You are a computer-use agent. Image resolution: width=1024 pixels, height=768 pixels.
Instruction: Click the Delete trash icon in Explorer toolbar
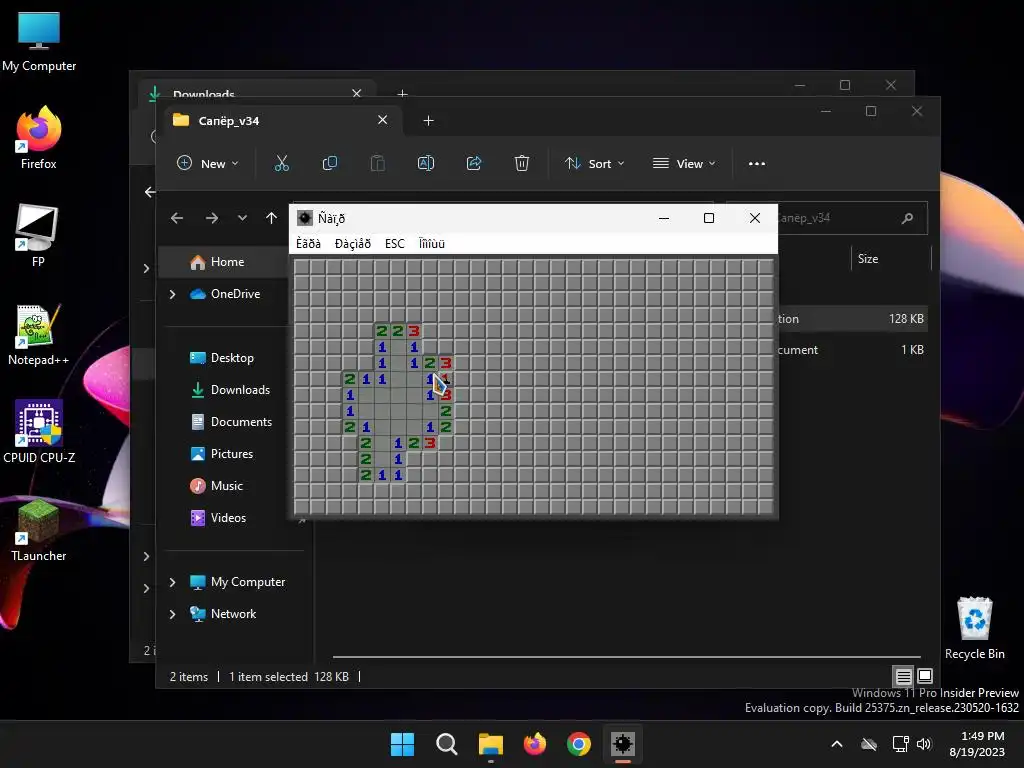(x=522, y=163)
